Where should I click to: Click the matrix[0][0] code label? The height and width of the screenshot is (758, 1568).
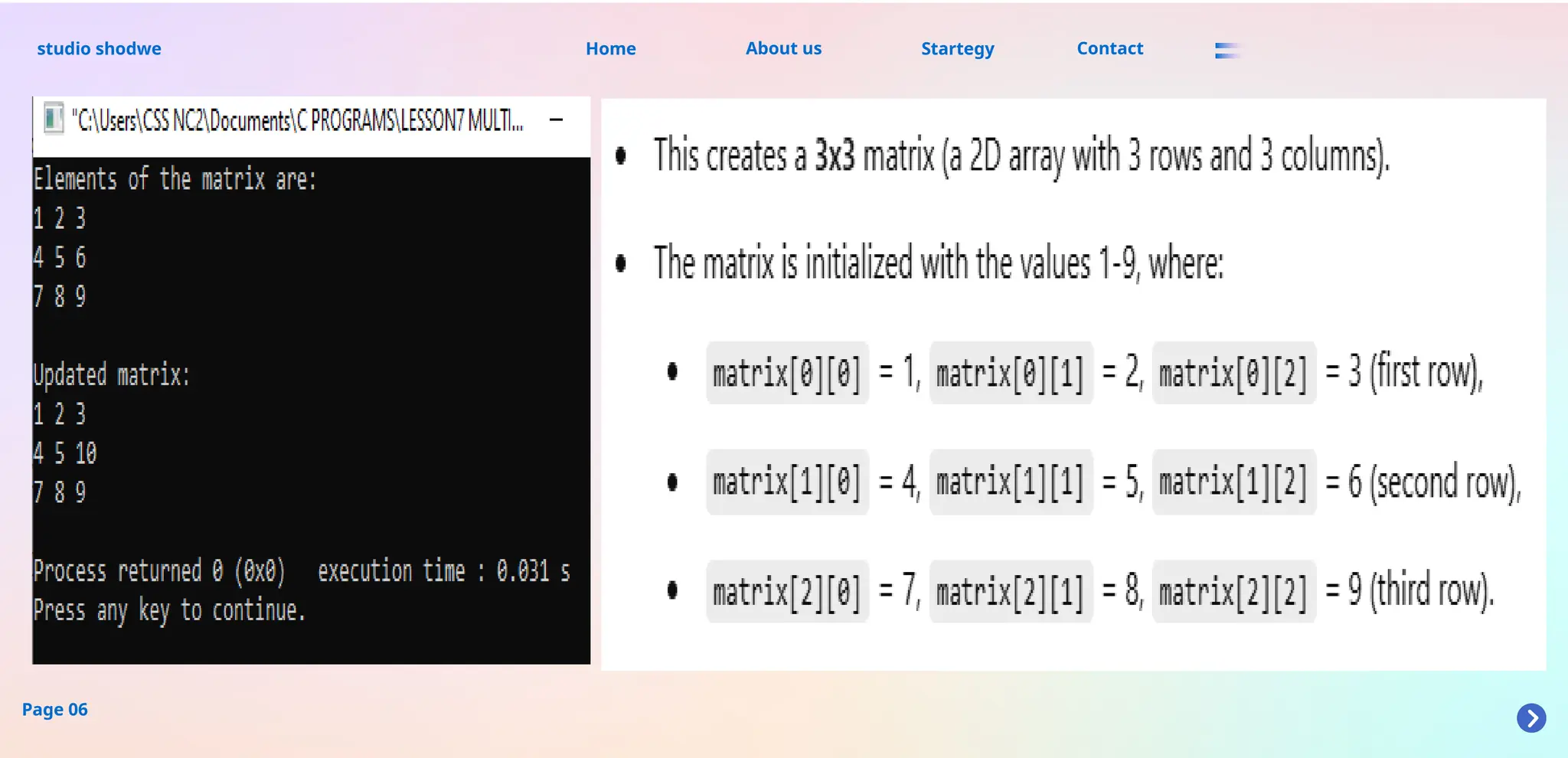tap(787, 373)
